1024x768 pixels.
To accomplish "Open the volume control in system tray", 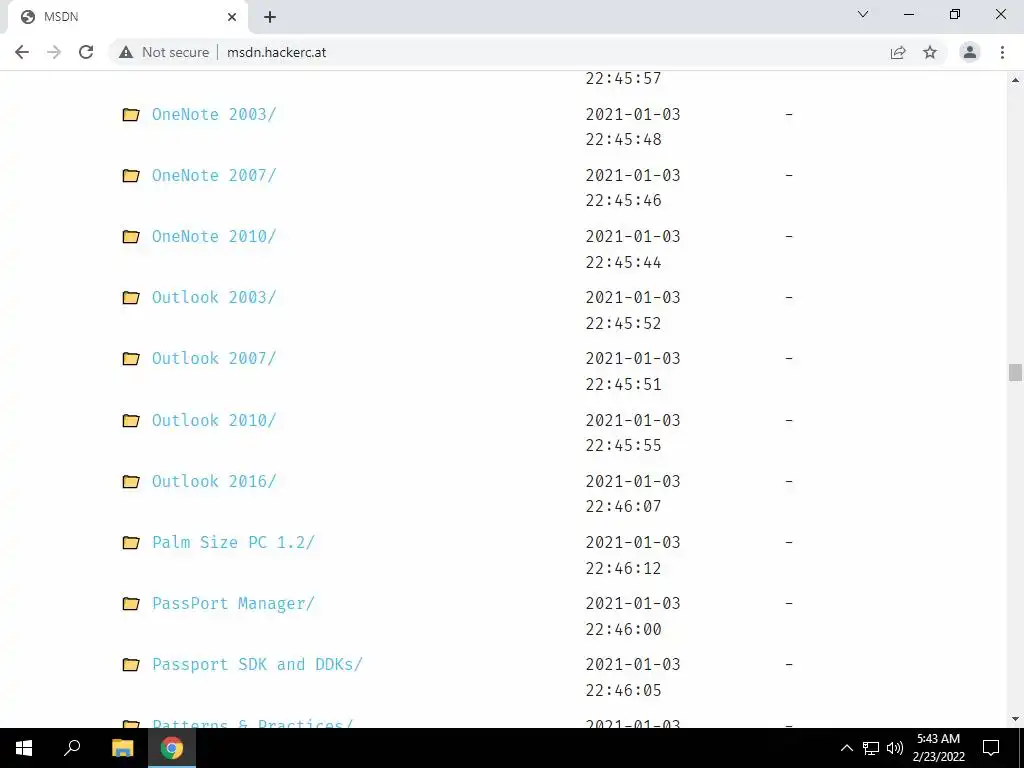I will click(x=895, y=748).
